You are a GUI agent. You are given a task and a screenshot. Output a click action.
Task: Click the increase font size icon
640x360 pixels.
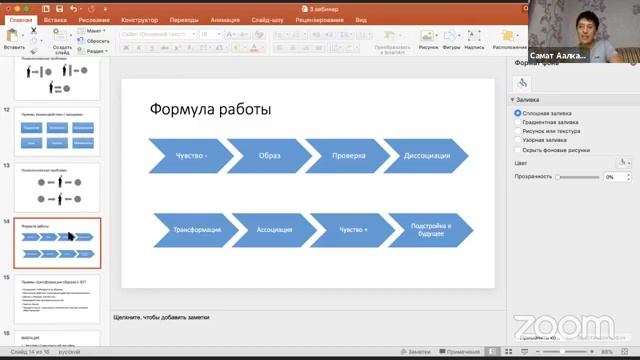tap(230, 34)
